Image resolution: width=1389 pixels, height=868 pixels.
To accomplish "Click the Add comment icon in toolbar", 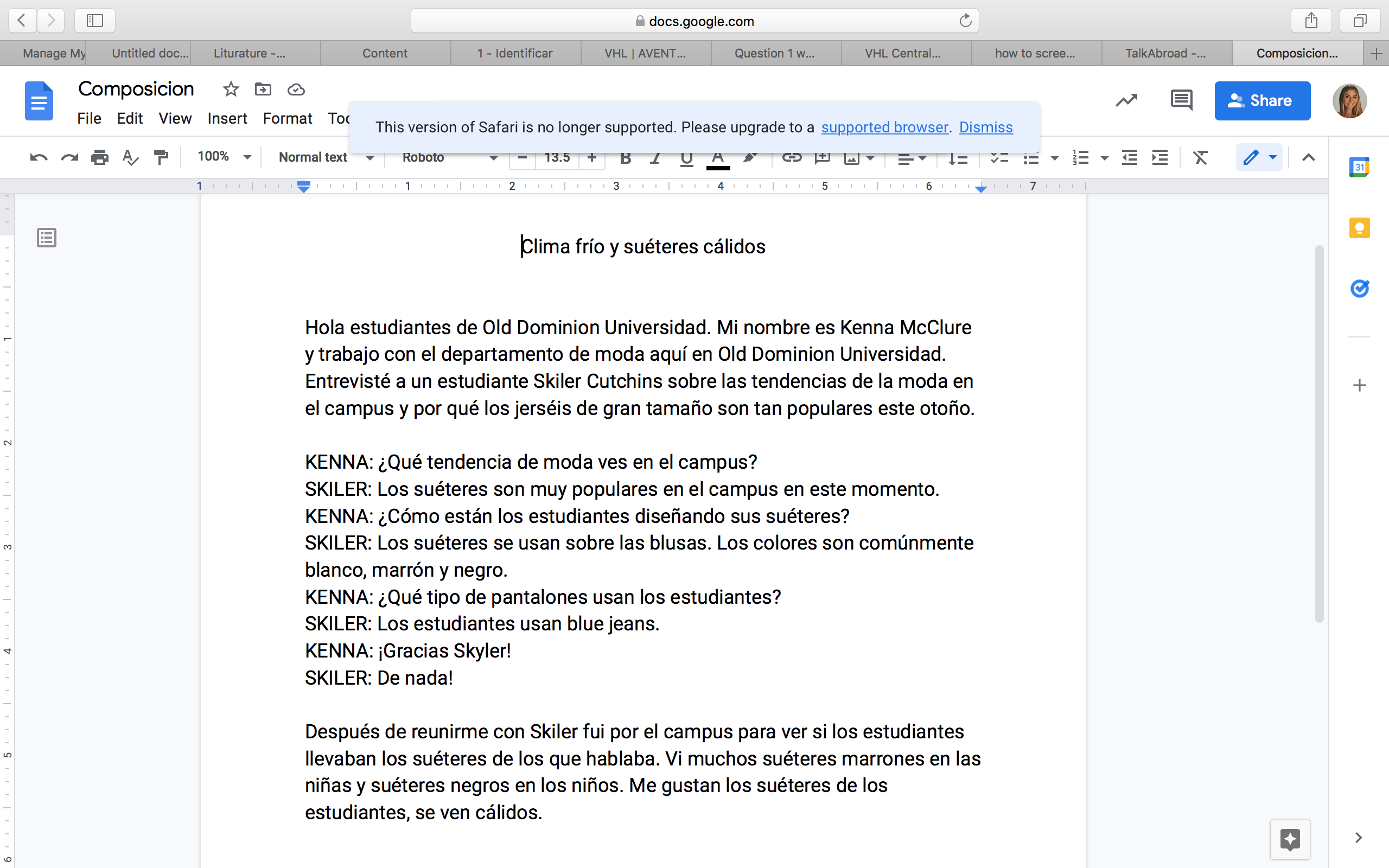I will [822, 157].
